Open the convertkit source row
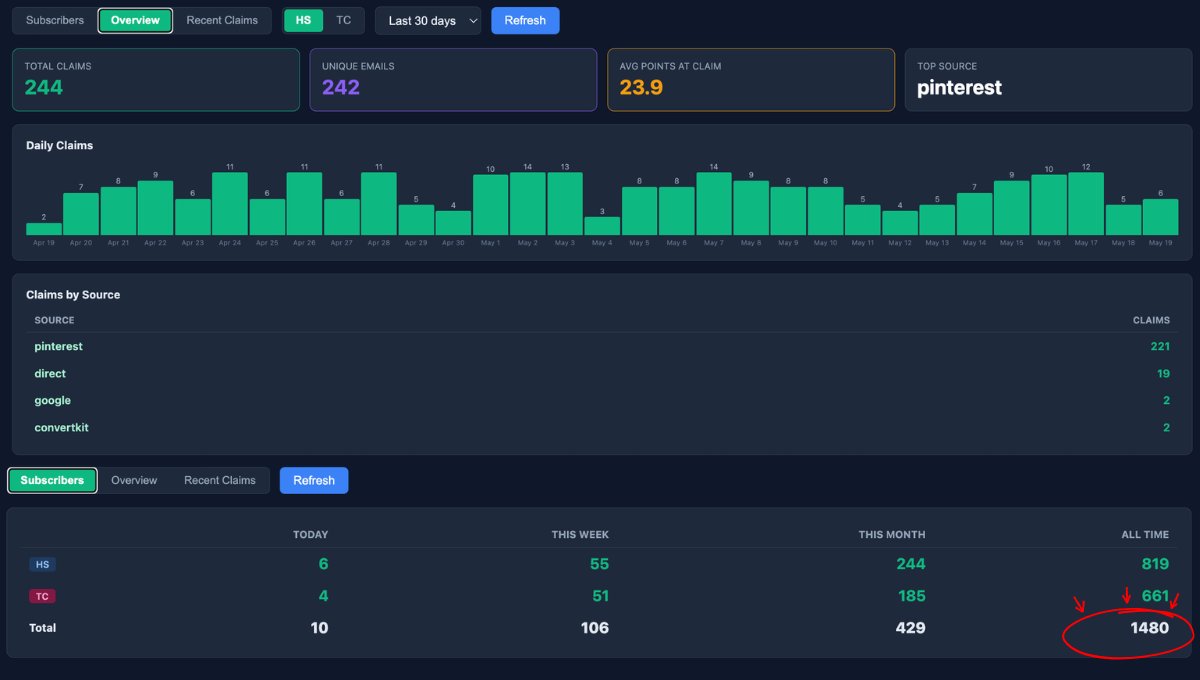 (x=602, y=427)
